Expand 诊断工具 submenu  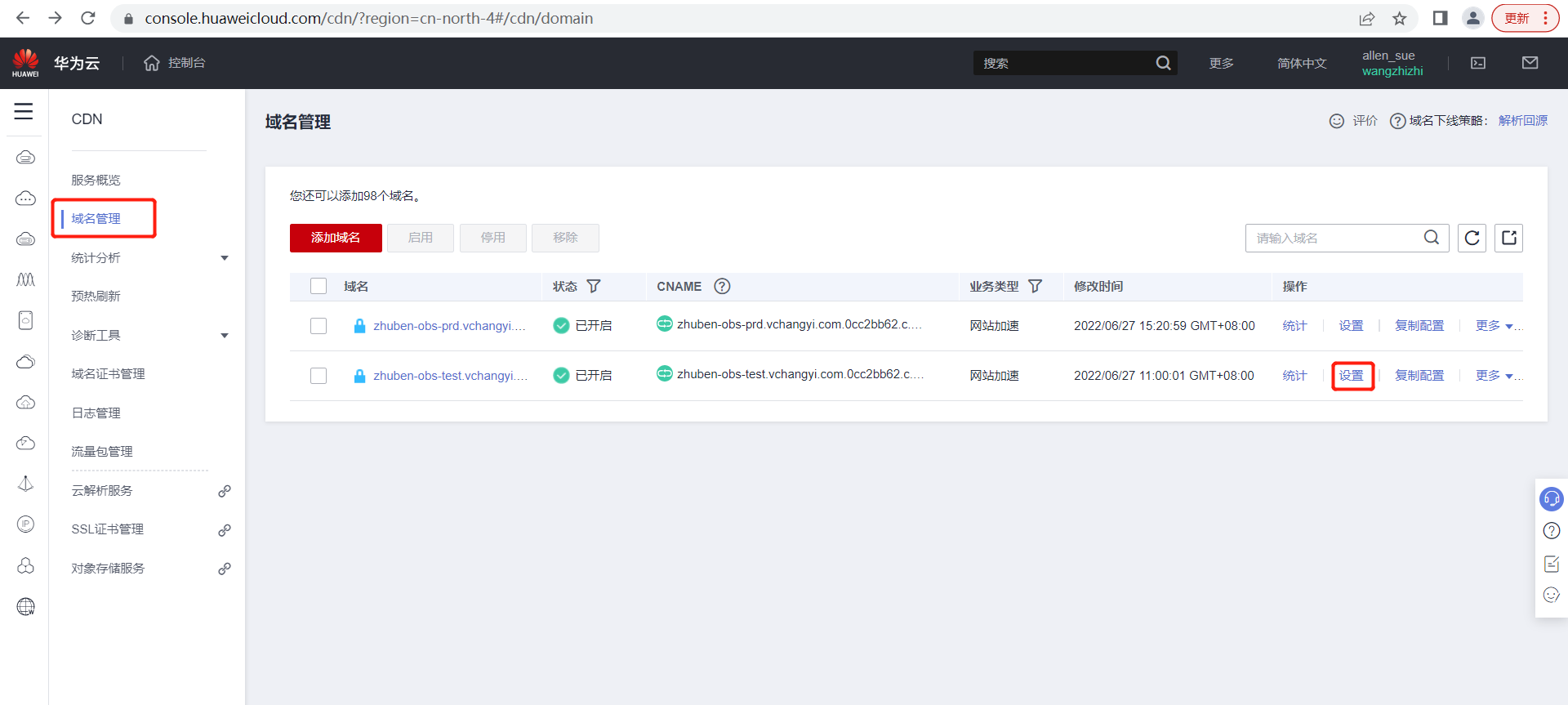click(225, 336)
